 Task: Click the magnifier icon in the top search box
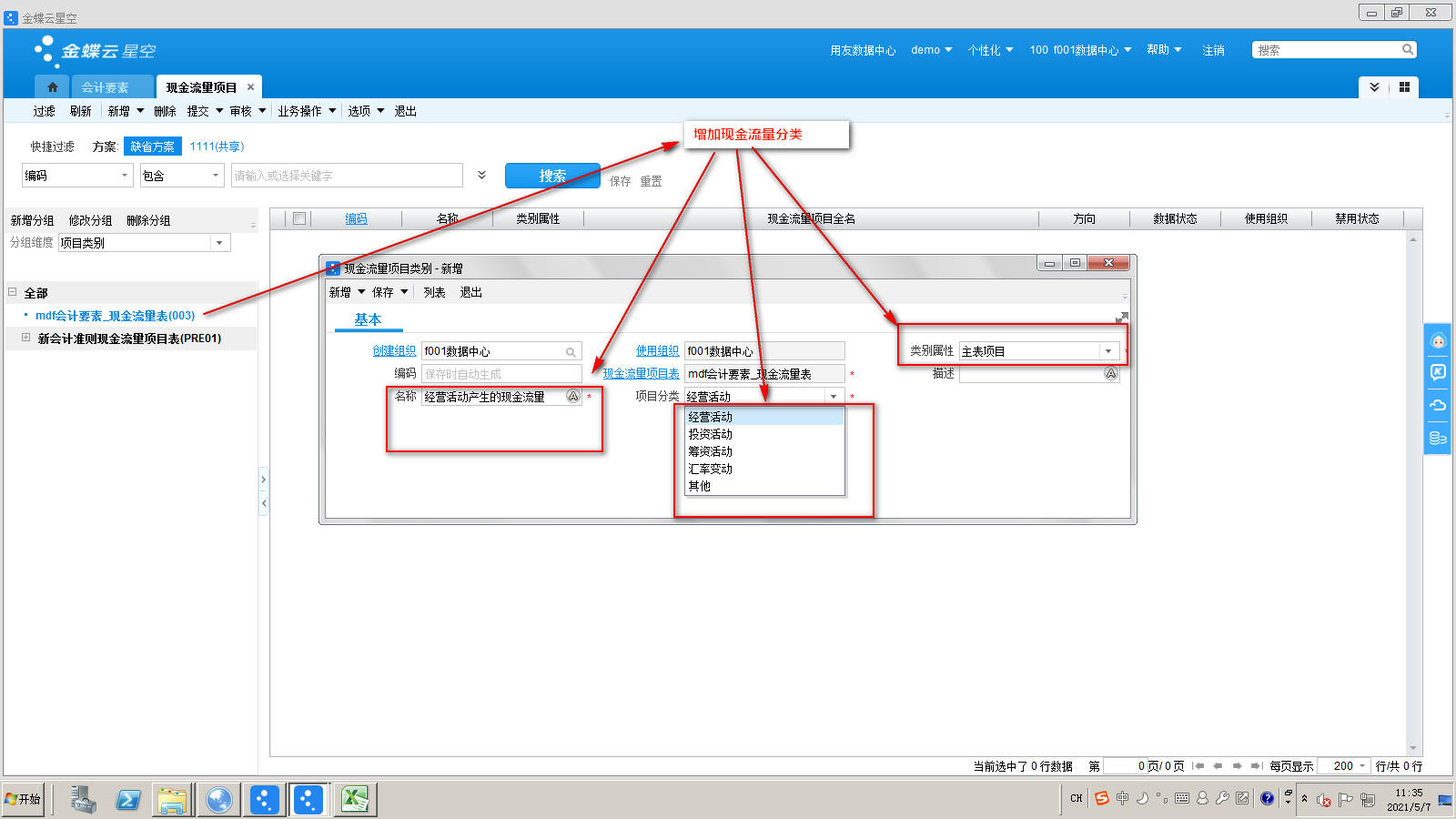[x=1407, y=50]
